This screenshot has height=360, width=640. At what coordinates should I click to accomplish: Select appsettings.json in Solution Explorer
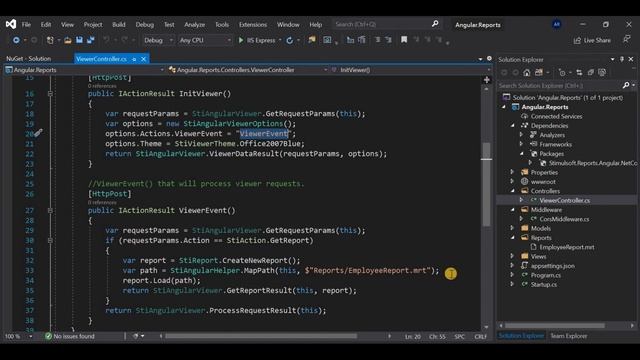(553, 266)
